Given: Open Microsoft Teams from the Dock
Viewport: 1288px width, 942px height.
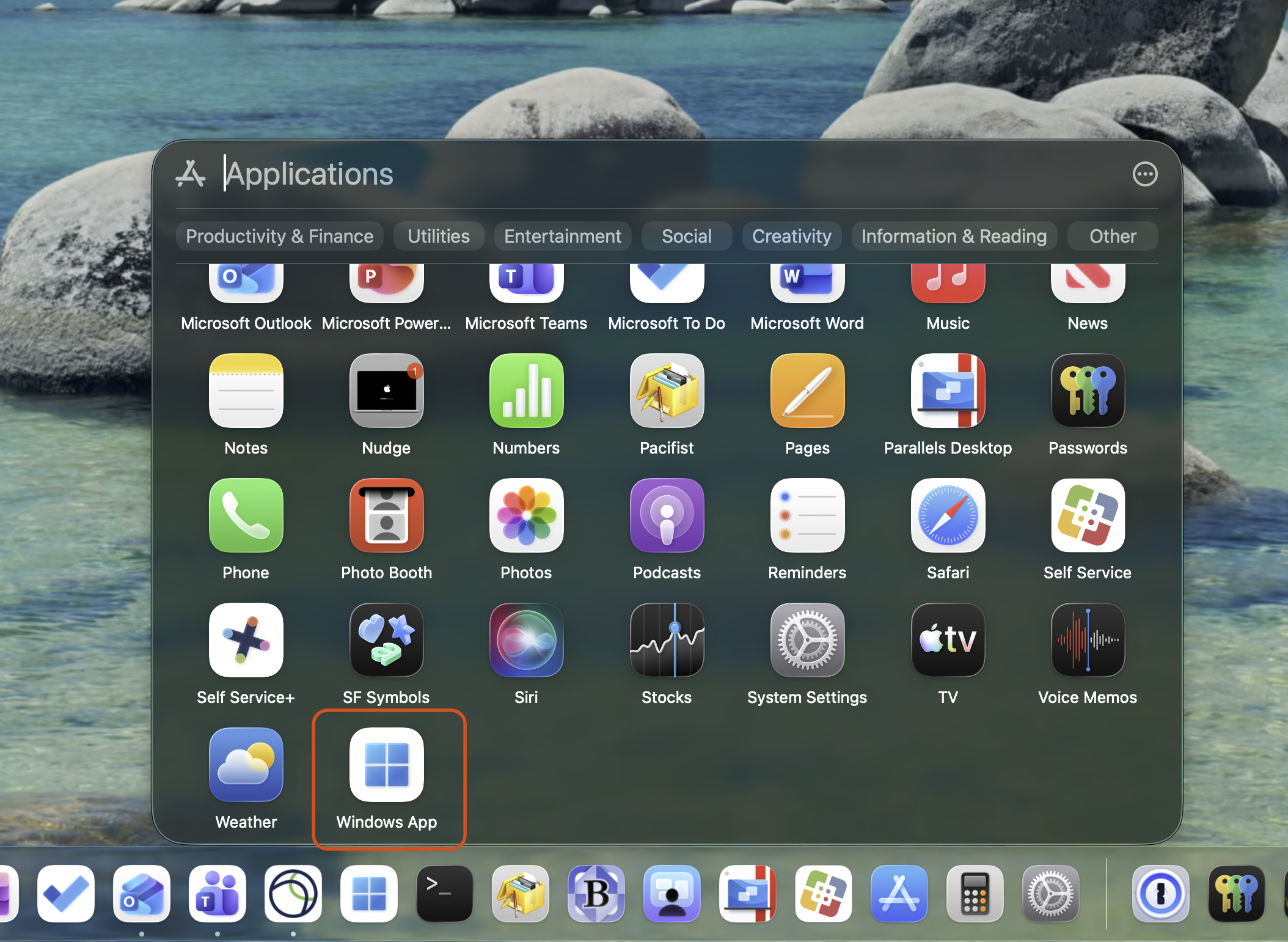Looking at the screenshot, I should coord(218,894).
